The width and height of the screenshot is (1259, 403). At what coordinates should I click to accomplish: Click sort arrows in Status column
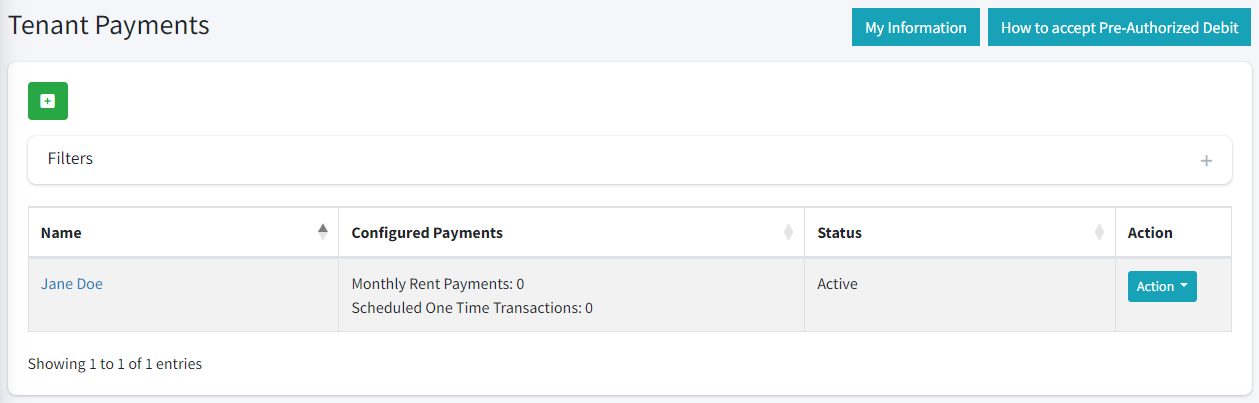1099,232
